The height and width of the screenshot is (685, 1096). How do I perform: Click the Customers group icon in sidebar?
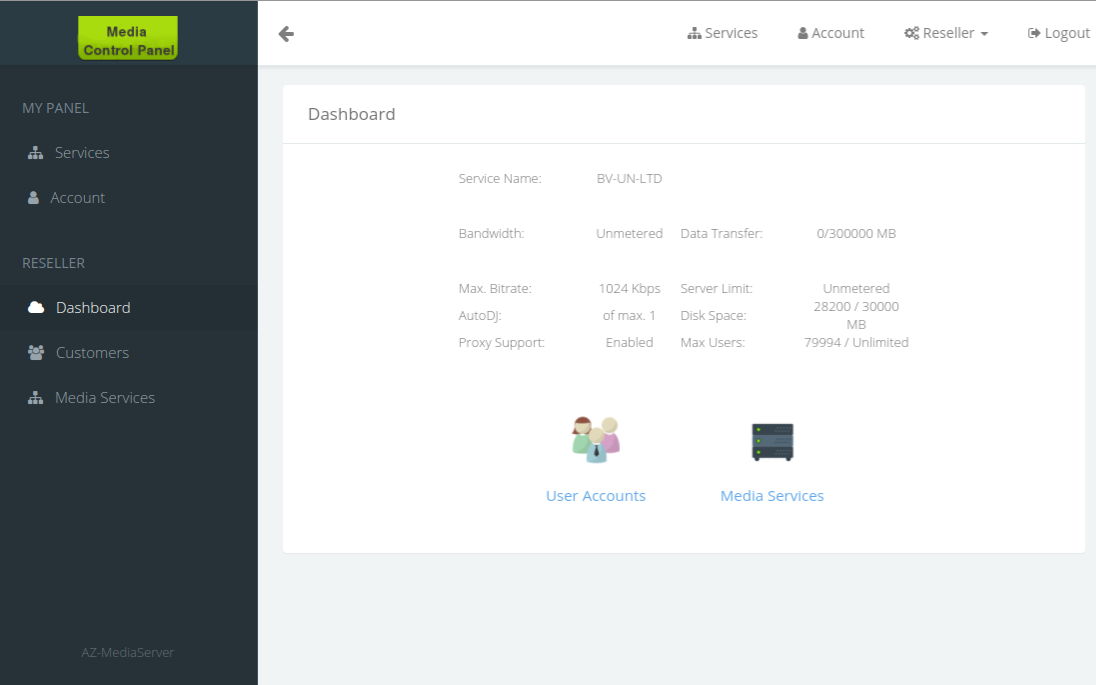pos(36,352)
